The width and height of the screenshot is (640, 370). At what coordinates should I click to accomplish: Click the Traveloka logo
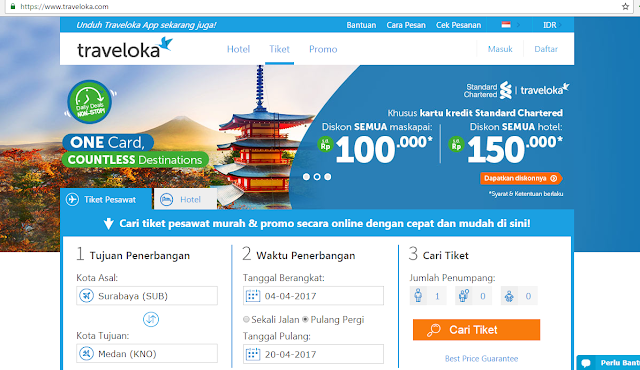pyautogui.click(x=125, y=48)
